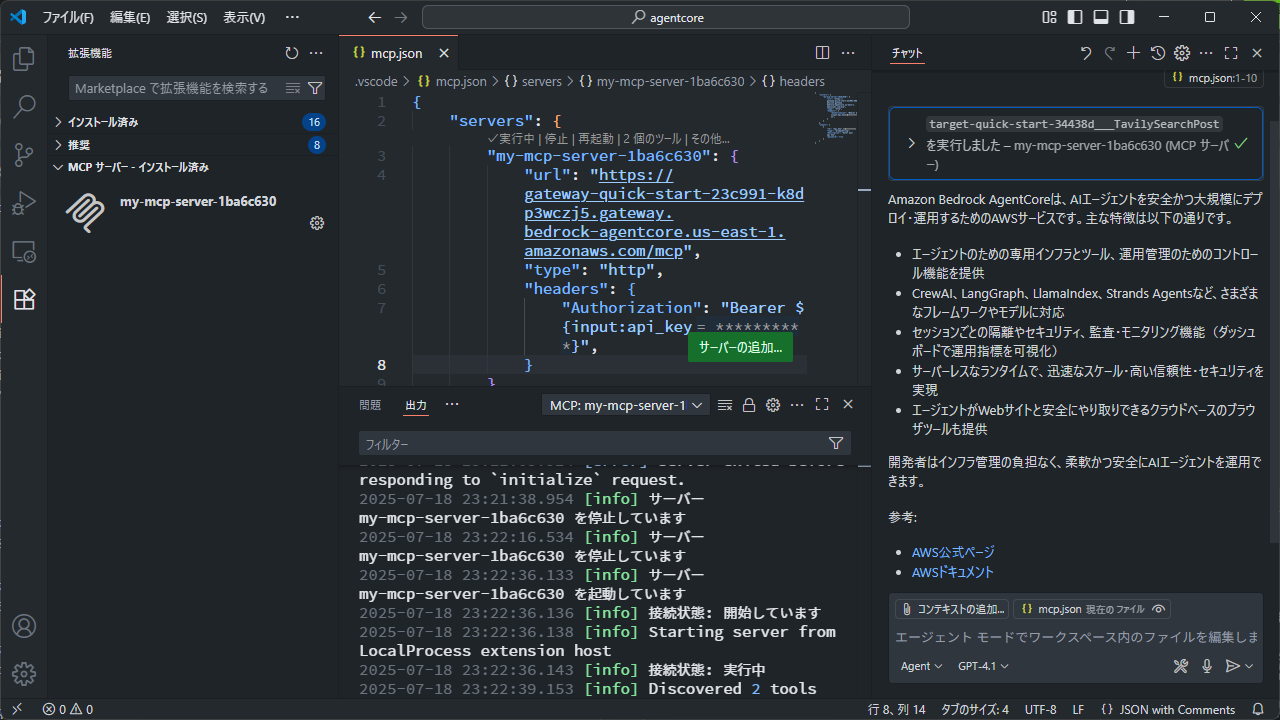Expand the TavilySearchPost tool call details

[x=911, y=144]
